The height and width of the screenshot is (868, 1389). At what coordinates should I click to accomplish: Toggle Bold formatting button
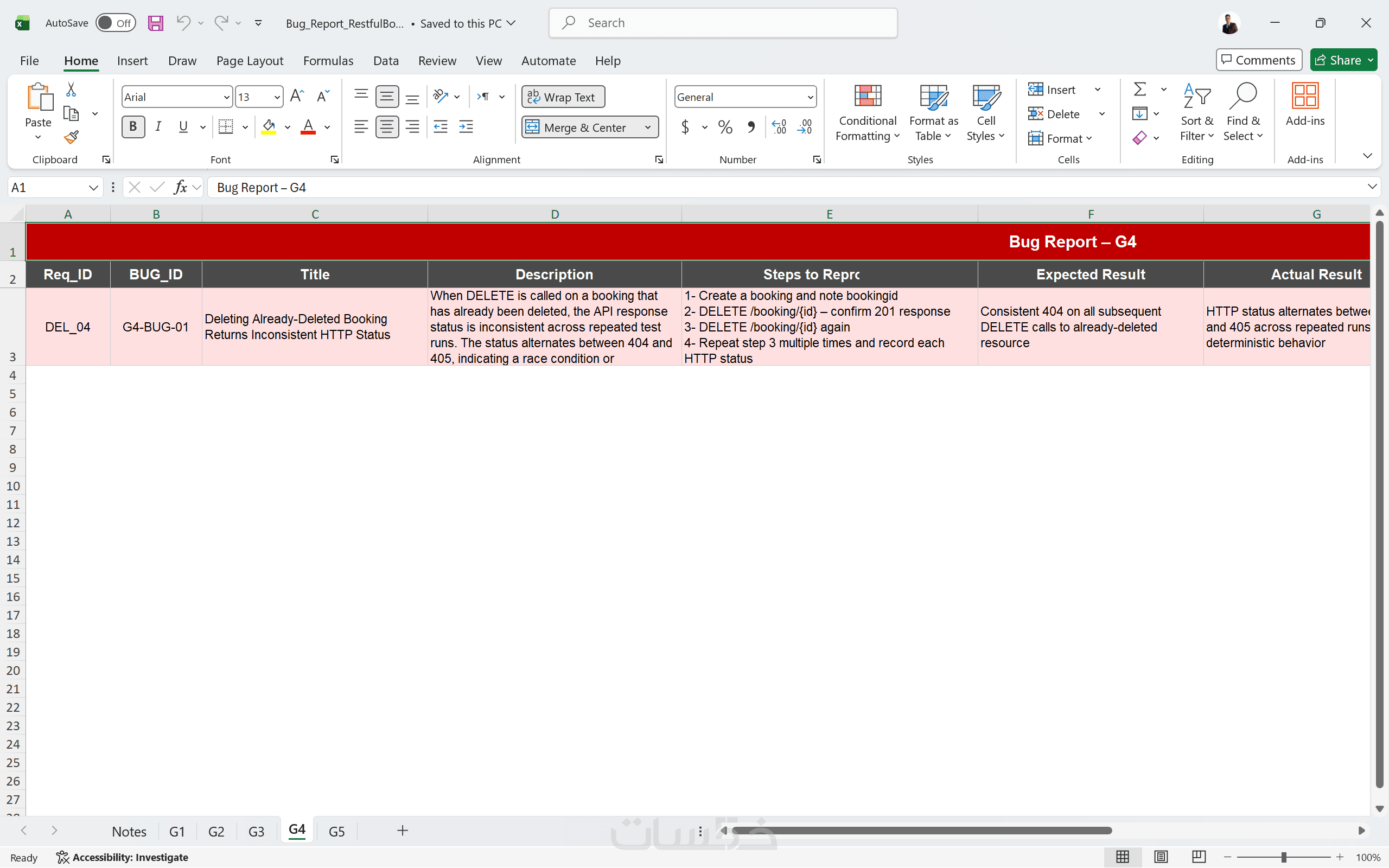(133, 127)
